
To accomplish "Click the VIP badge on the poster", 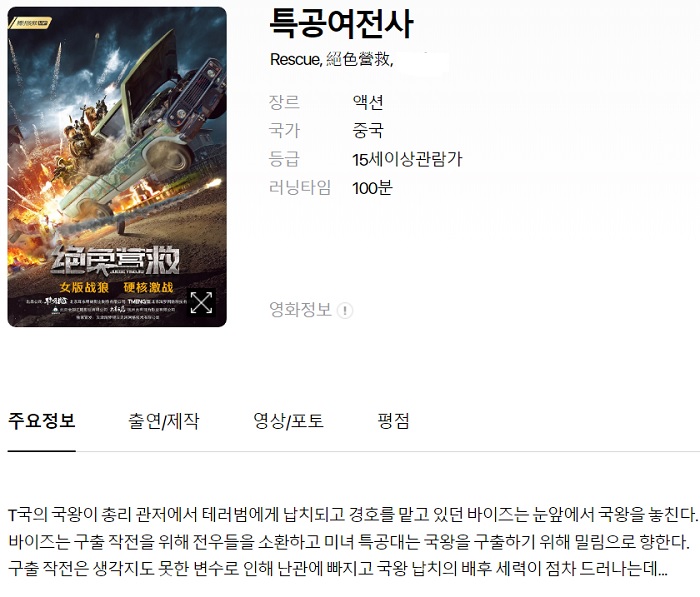I will coord(32,23).
